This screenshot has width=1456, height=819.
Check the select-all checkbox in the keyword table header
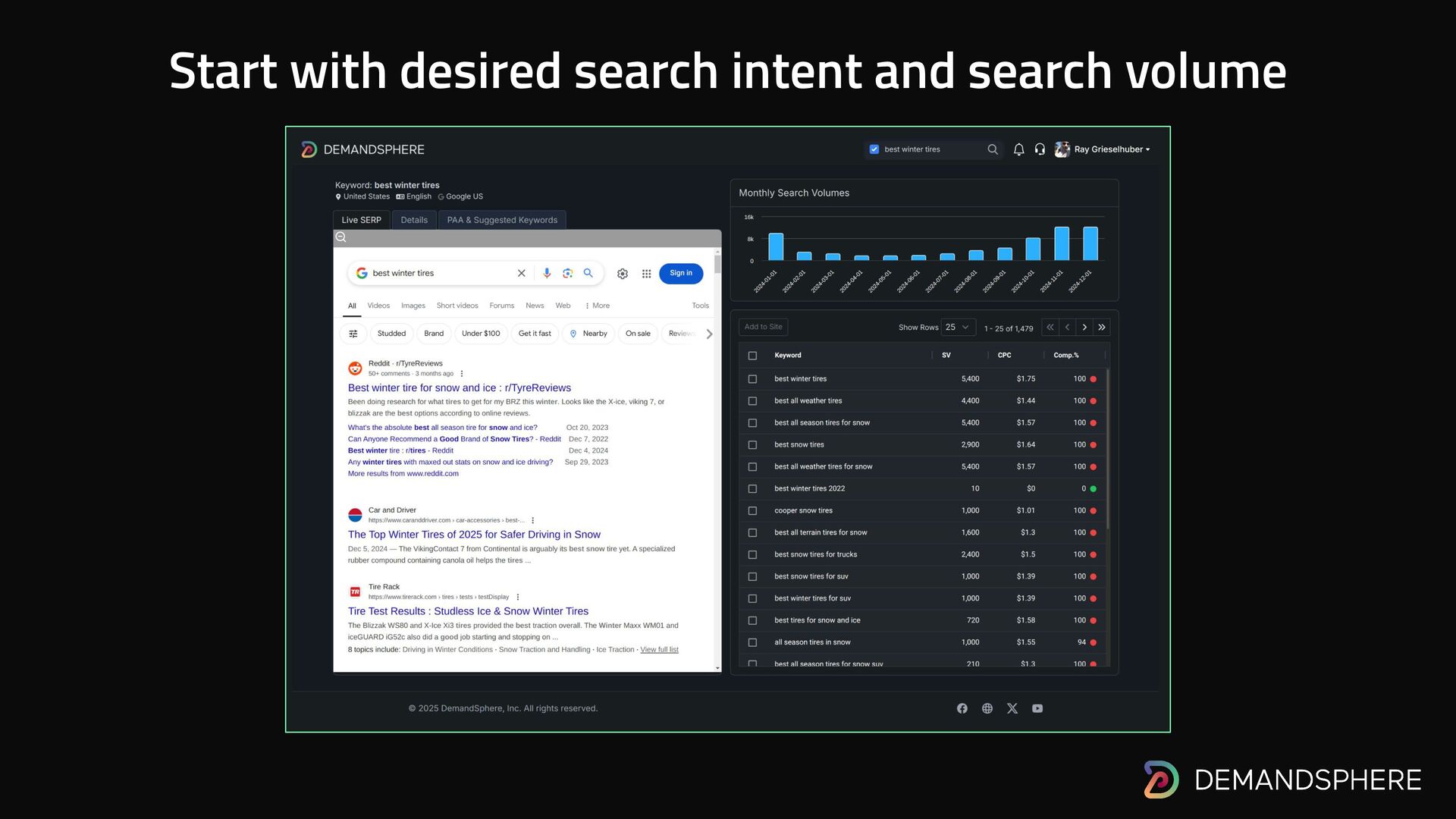[x=752, y=356]
